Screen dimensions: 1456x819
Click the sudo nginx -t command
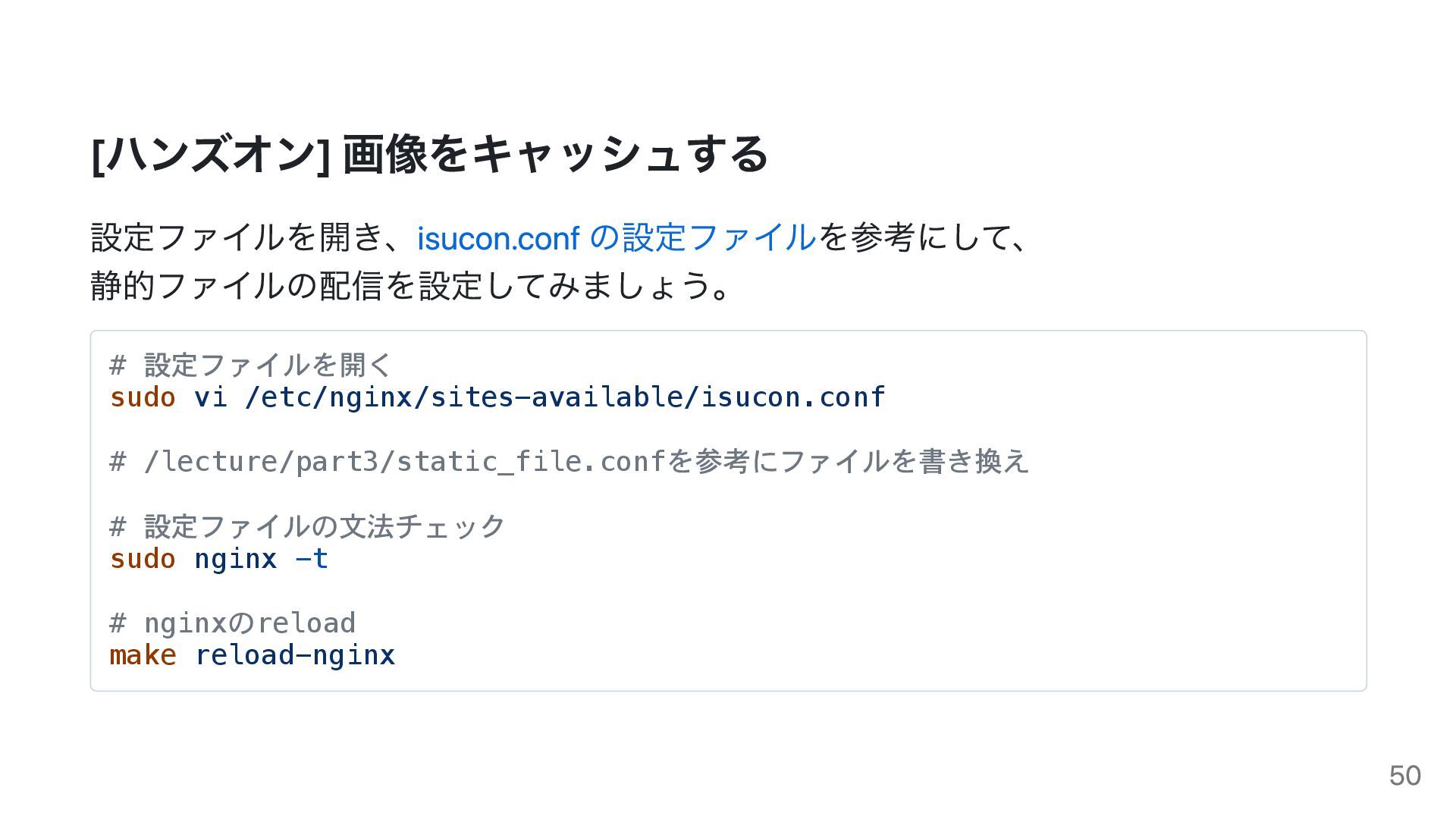(219, 559)
